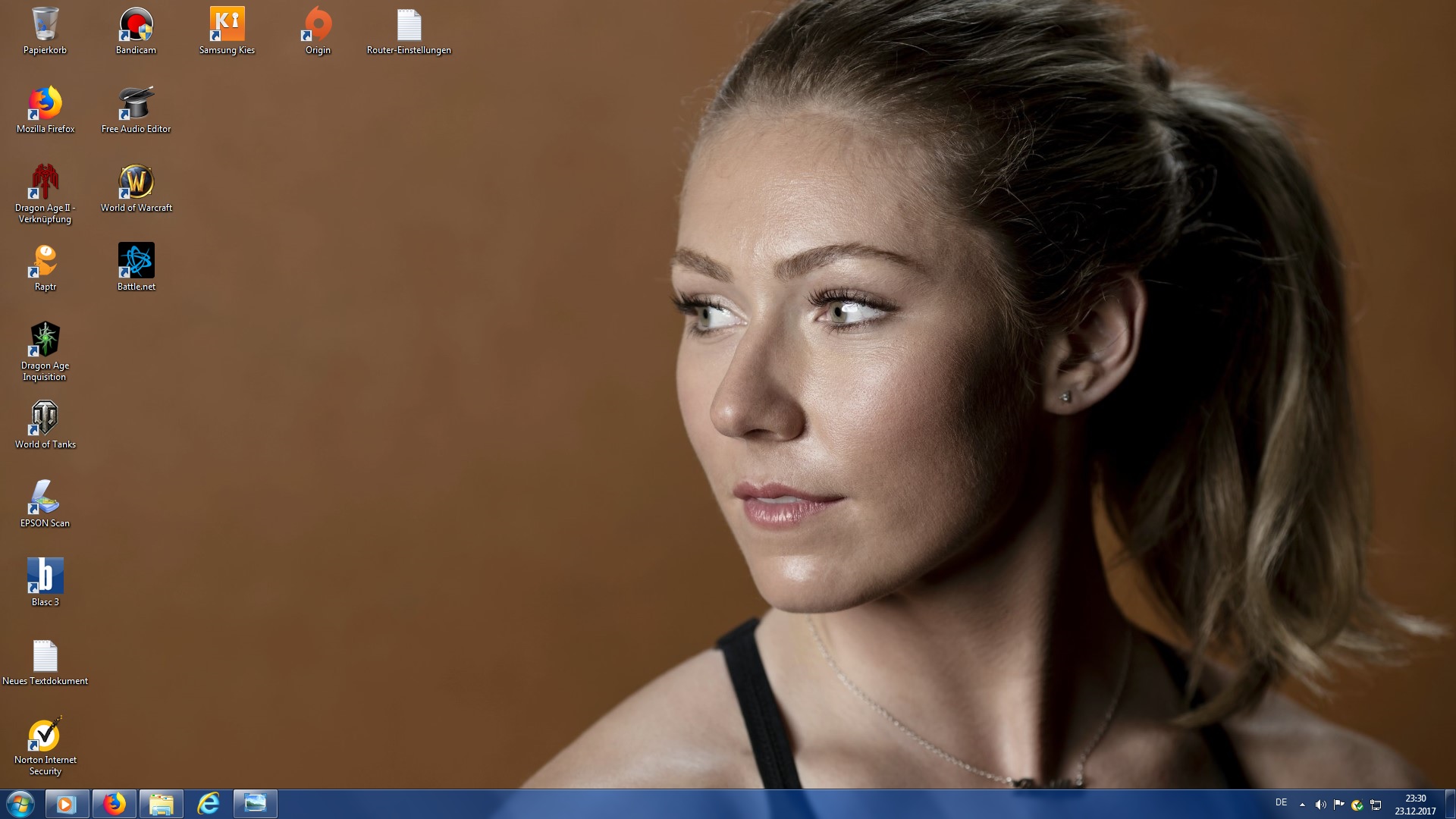Select the Origin launcher shortcut
1456x819 pixels.
[318, 25]
